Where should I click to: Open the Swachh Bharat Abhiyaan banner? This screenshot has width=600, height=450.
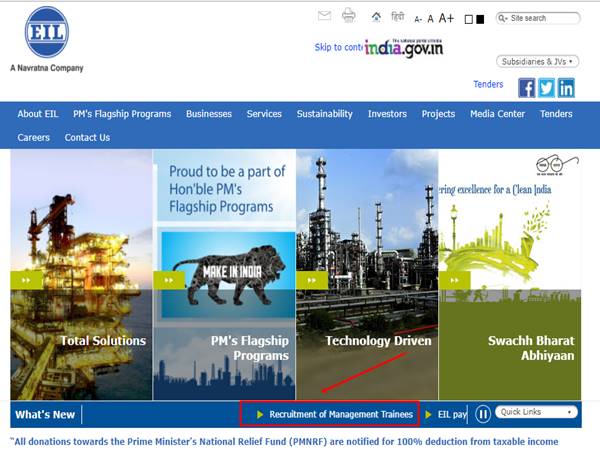[510, 275]
